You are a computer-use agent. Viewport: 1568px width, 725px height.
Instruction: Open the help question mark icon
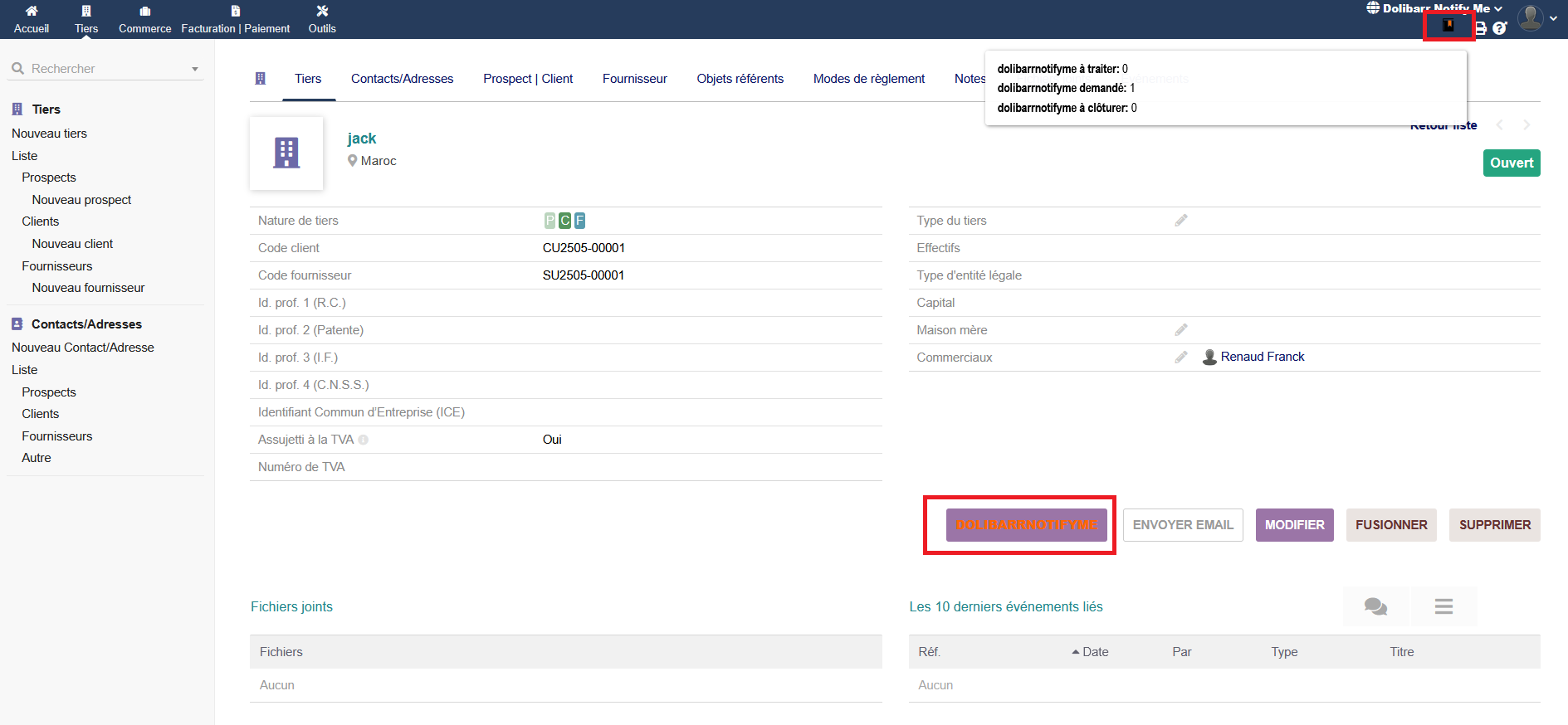1499,28
